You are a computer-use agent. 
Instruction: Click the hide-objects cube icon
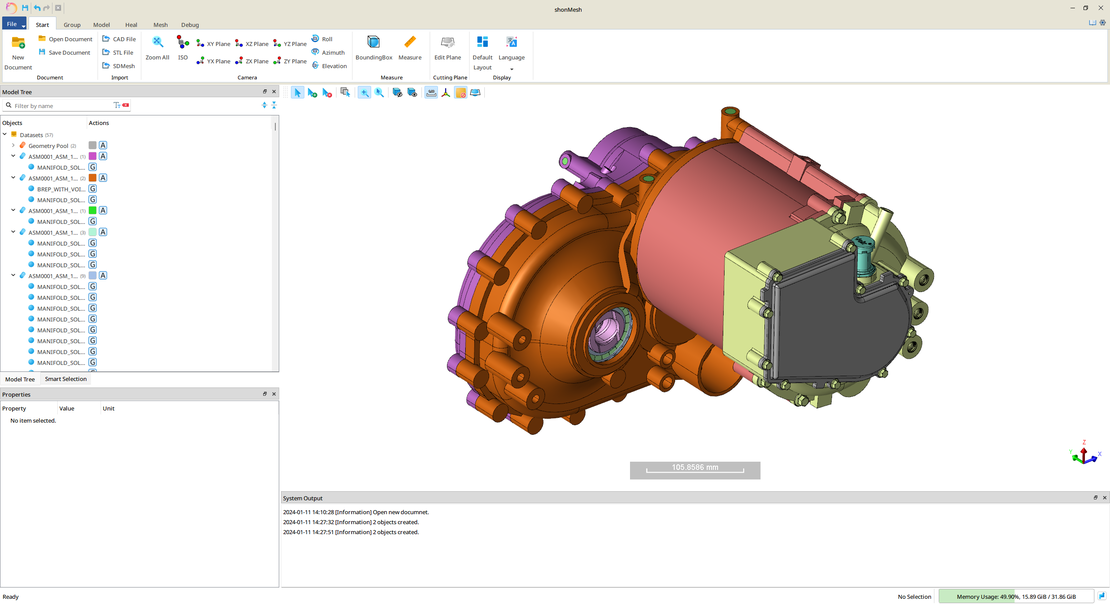[x=397, y=93]
